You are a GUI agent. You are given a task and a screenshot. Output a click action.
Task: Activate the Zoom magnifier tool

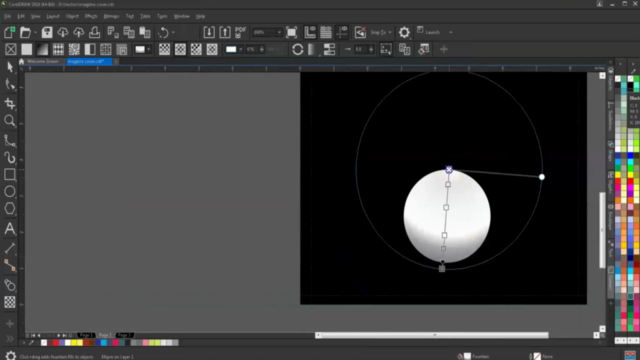10,121
